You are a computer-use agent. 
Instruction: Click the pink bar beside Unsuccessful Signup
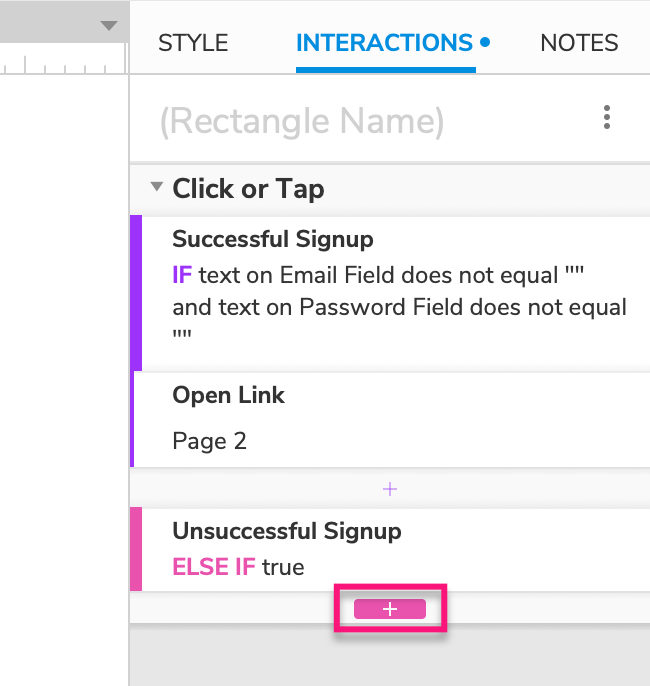click(x=136, y=549)
